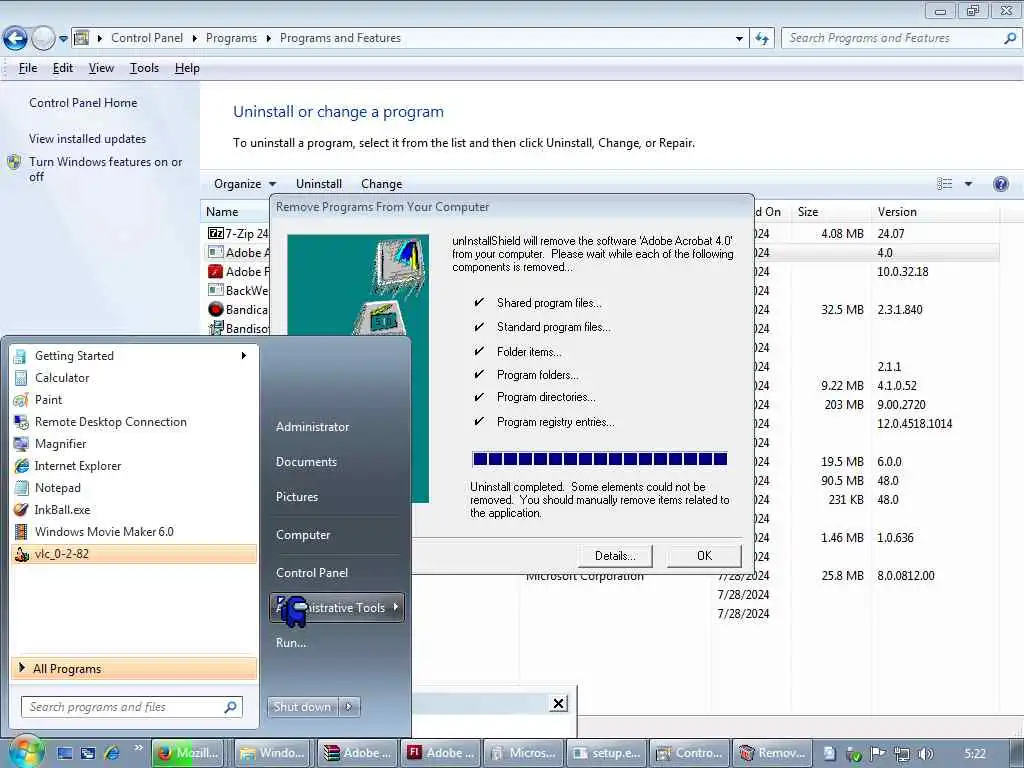Open the Edit menu
The image size is (1024, 768).
point(63,68)
